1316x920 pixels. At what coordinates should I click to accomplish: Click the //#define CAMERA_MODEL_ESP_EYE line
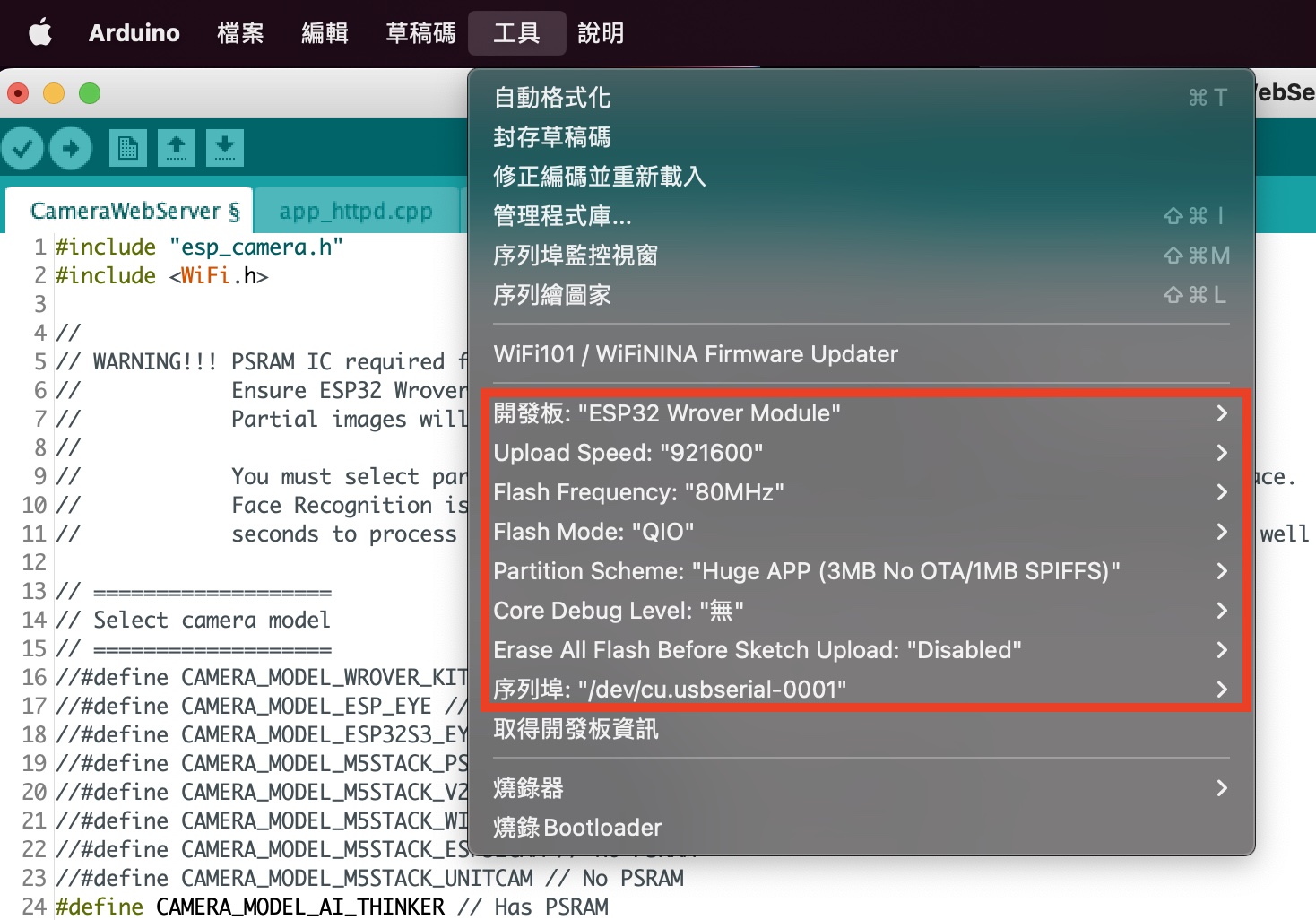click(x=262, y=707)
